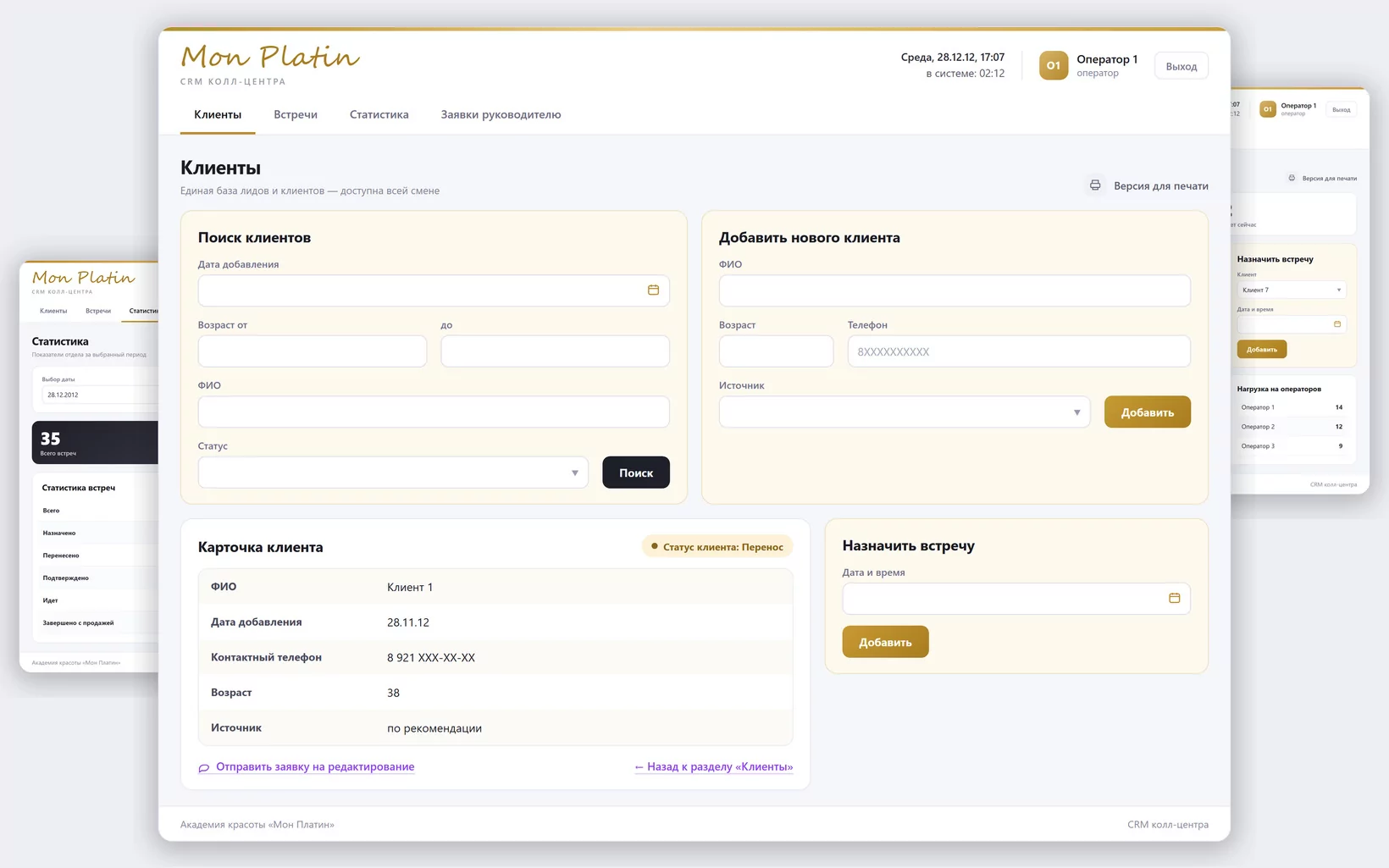Go to the Статистика tab
Image resolution: width=1389 pixels, height=868 pixels.
(x=379, y=114)
